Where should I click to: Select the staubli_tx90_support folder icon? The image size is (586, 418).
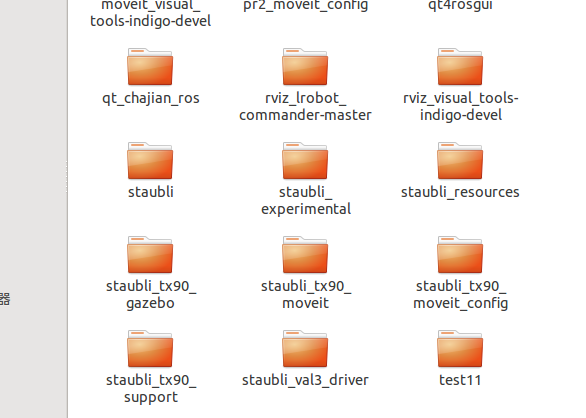[x=150, y=349]
